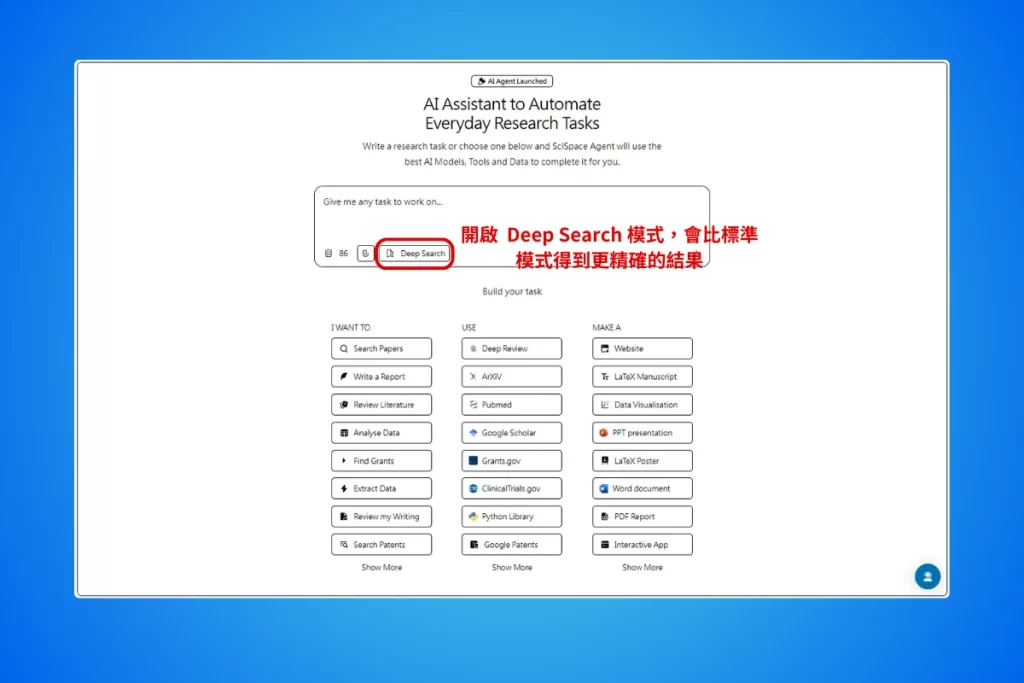Click the credits icon beside 86
This screenshot has width=1024, height=683.
(x=329, y=254)
